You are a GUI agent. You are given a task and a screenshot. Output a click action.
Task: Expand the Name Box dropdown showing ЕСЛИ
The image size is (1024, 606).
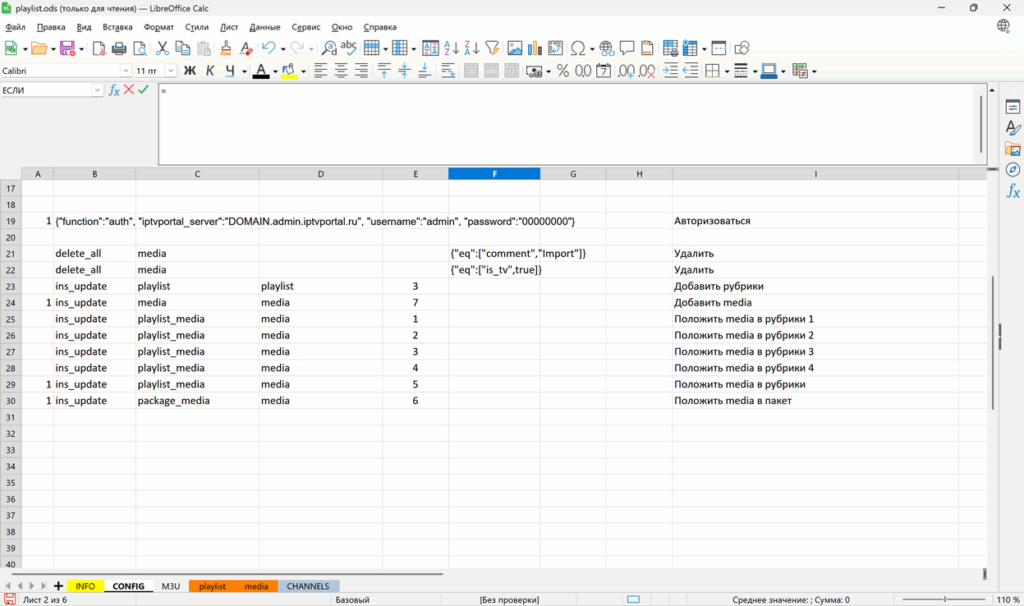click(98, 90)
